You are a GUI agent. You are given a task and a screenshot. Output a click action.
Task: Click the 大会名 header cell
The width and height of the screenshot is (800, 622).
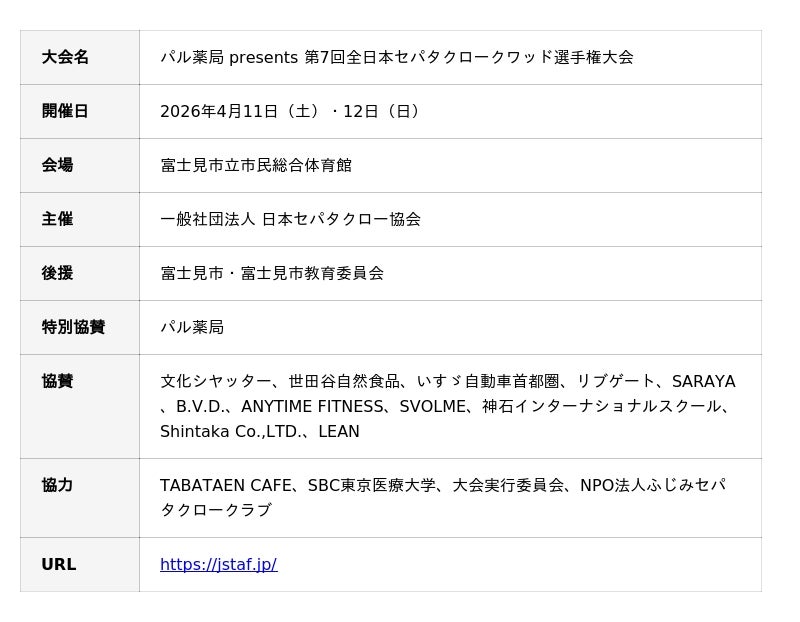[65, 57]
